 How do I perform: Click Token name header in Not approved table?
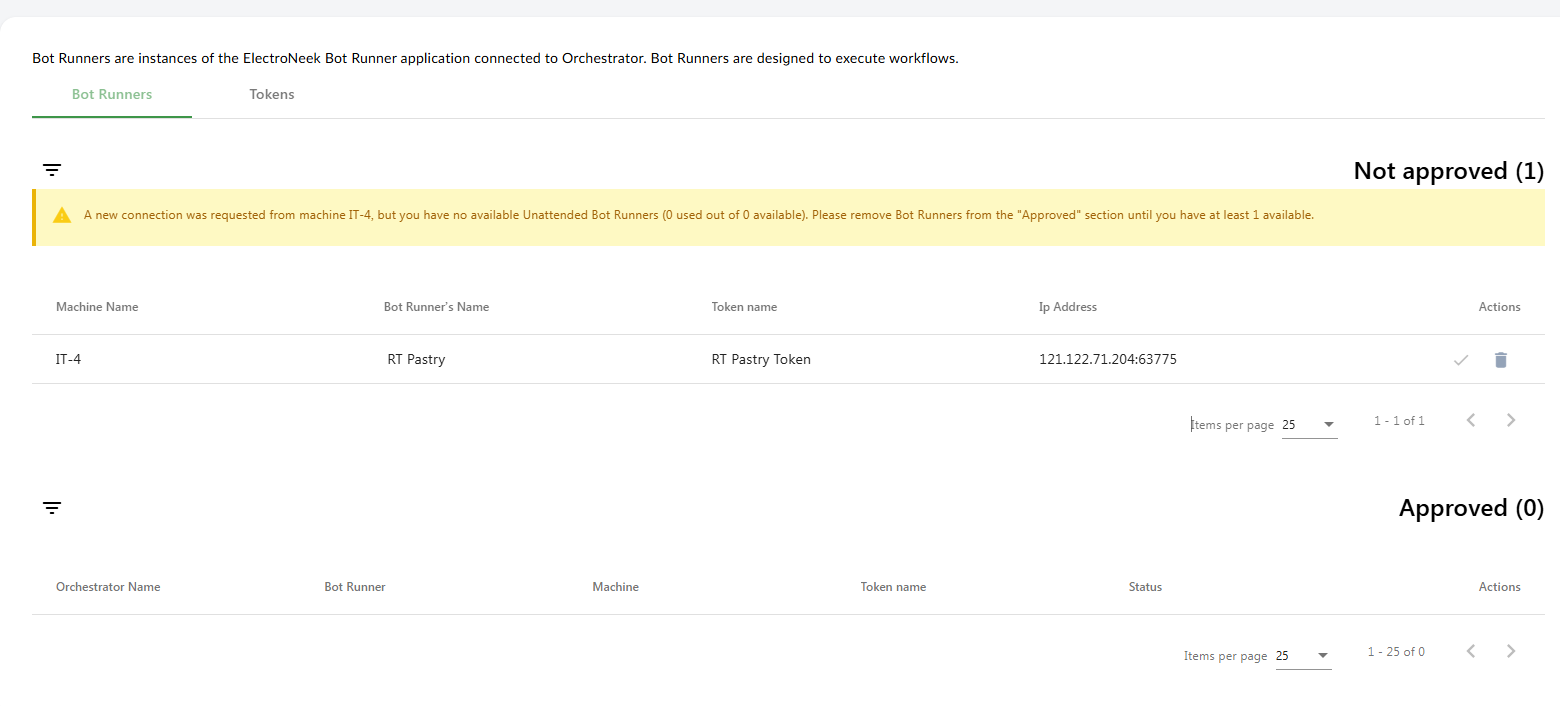tap(744, 307)
